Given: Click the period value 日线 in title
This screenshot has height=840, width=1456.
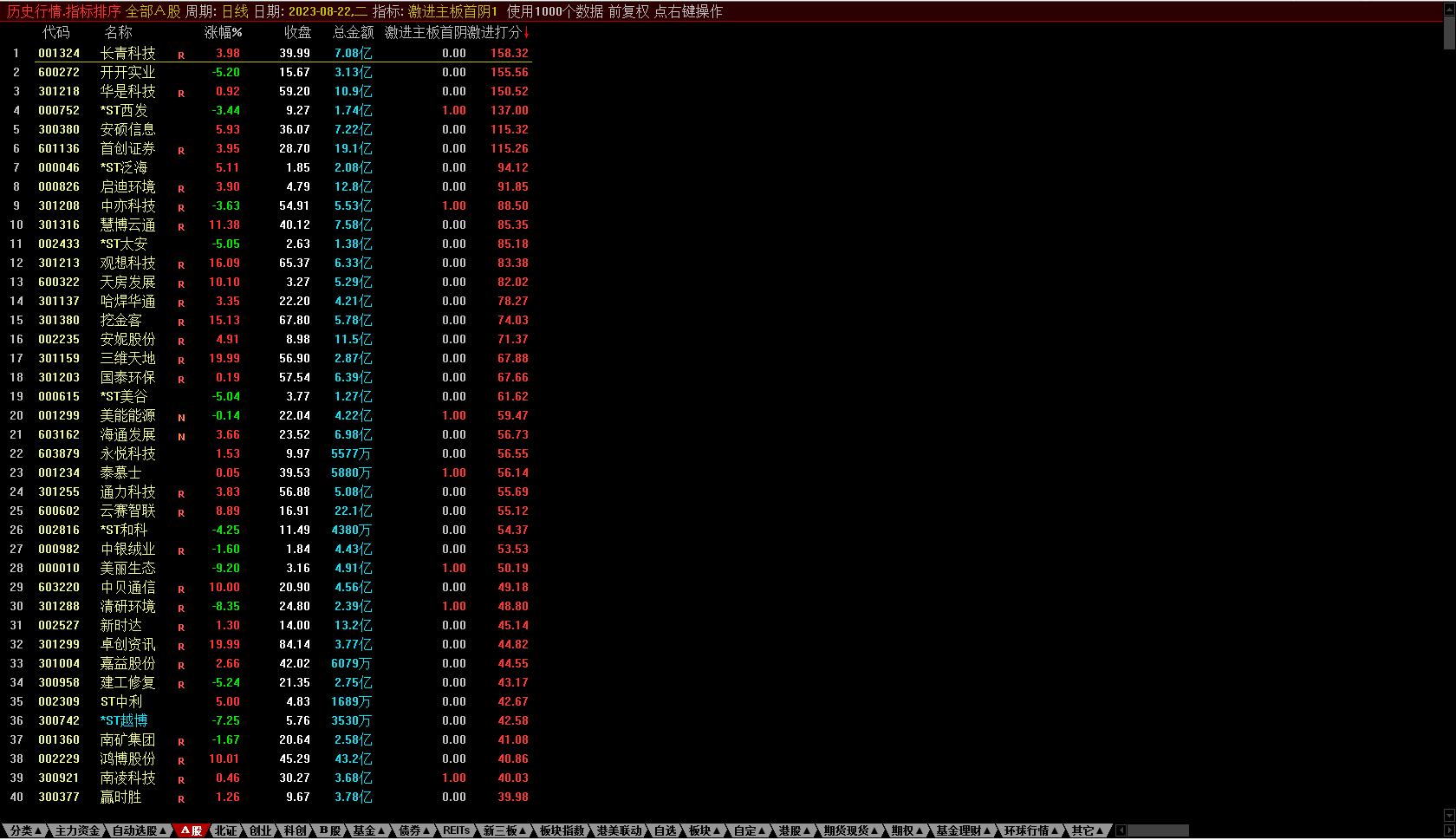Looking at the screenshot, I should click(235, 11).
